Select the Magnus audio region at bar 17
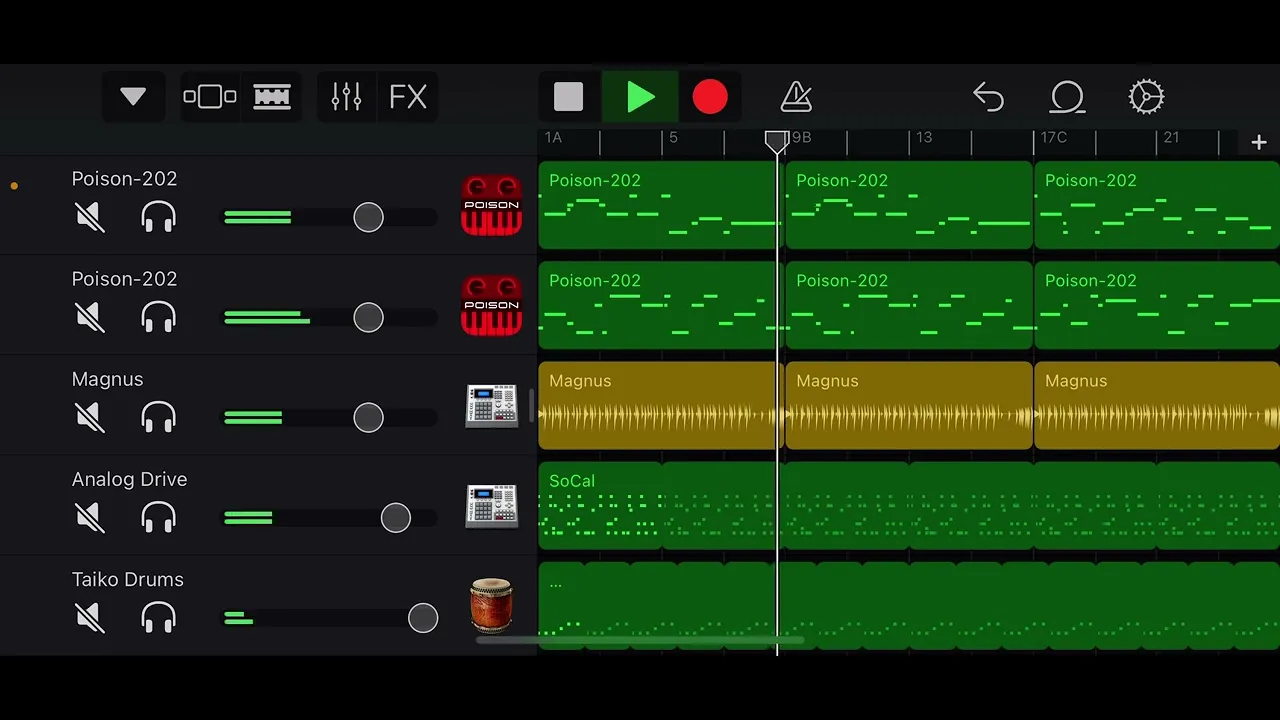Viewport: 1280px width, 720px height. pos(1157,405)
